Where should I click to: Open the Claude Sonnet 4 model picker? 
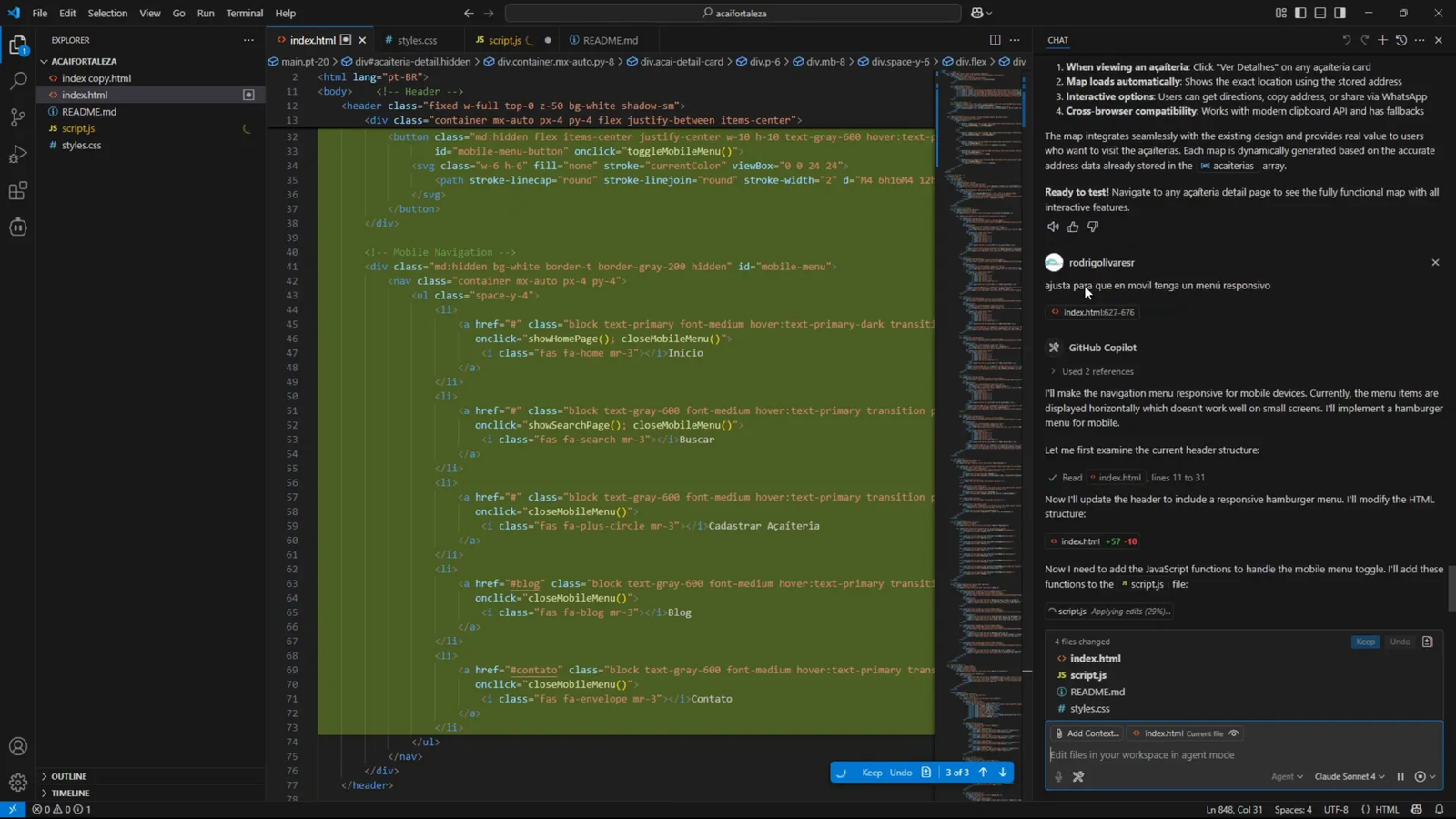(x=1349, y=776)
